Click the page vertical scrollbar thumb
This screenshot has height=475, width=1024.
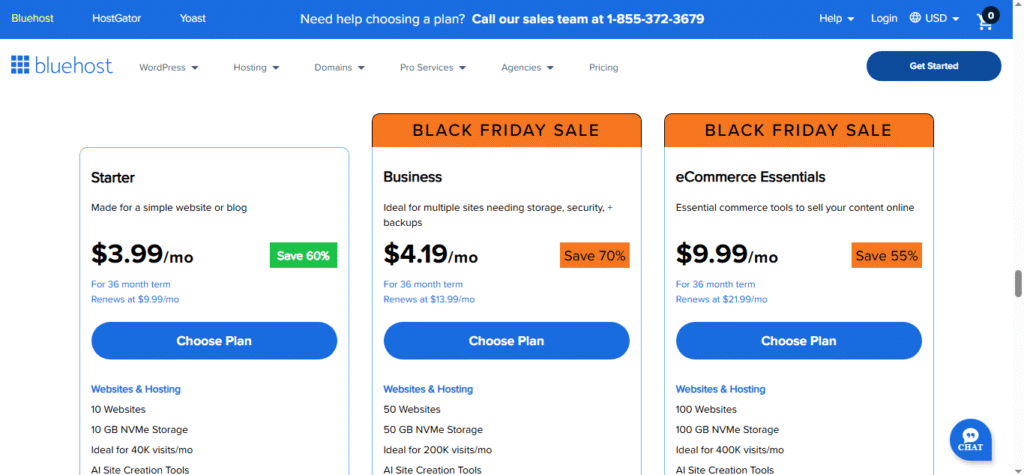[x=1018, y=283]
